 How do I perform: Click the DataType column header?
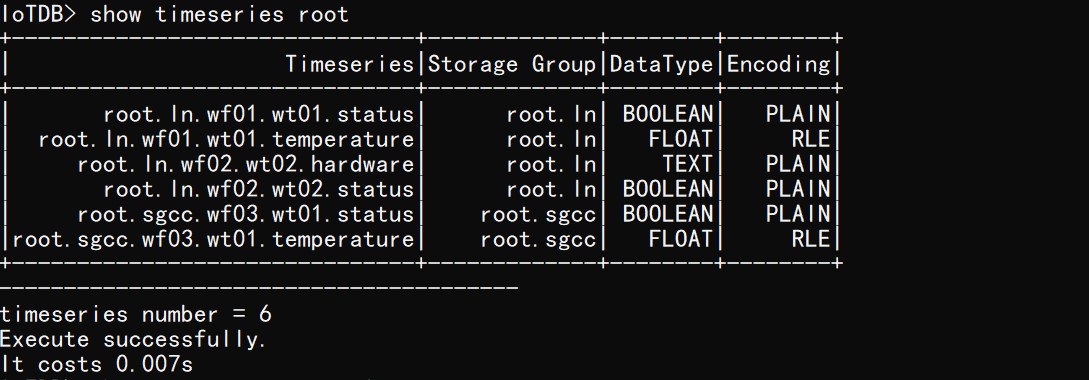coord(661,64)
